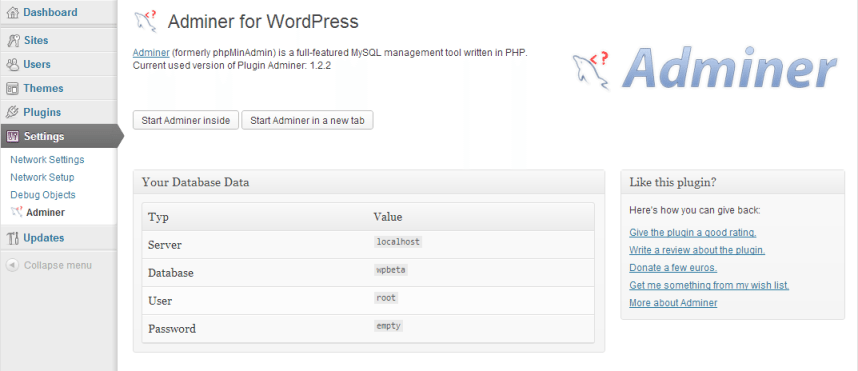Click the User row label
858x371 pixels.
coord(160,301)
